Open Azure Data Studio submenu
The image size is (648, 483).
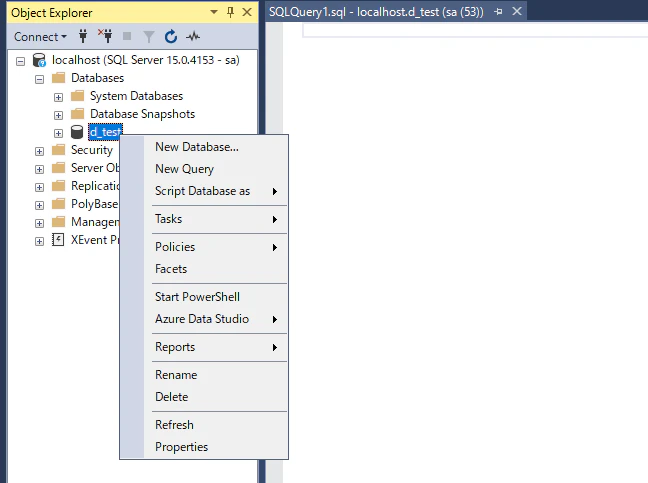point(204,319)
